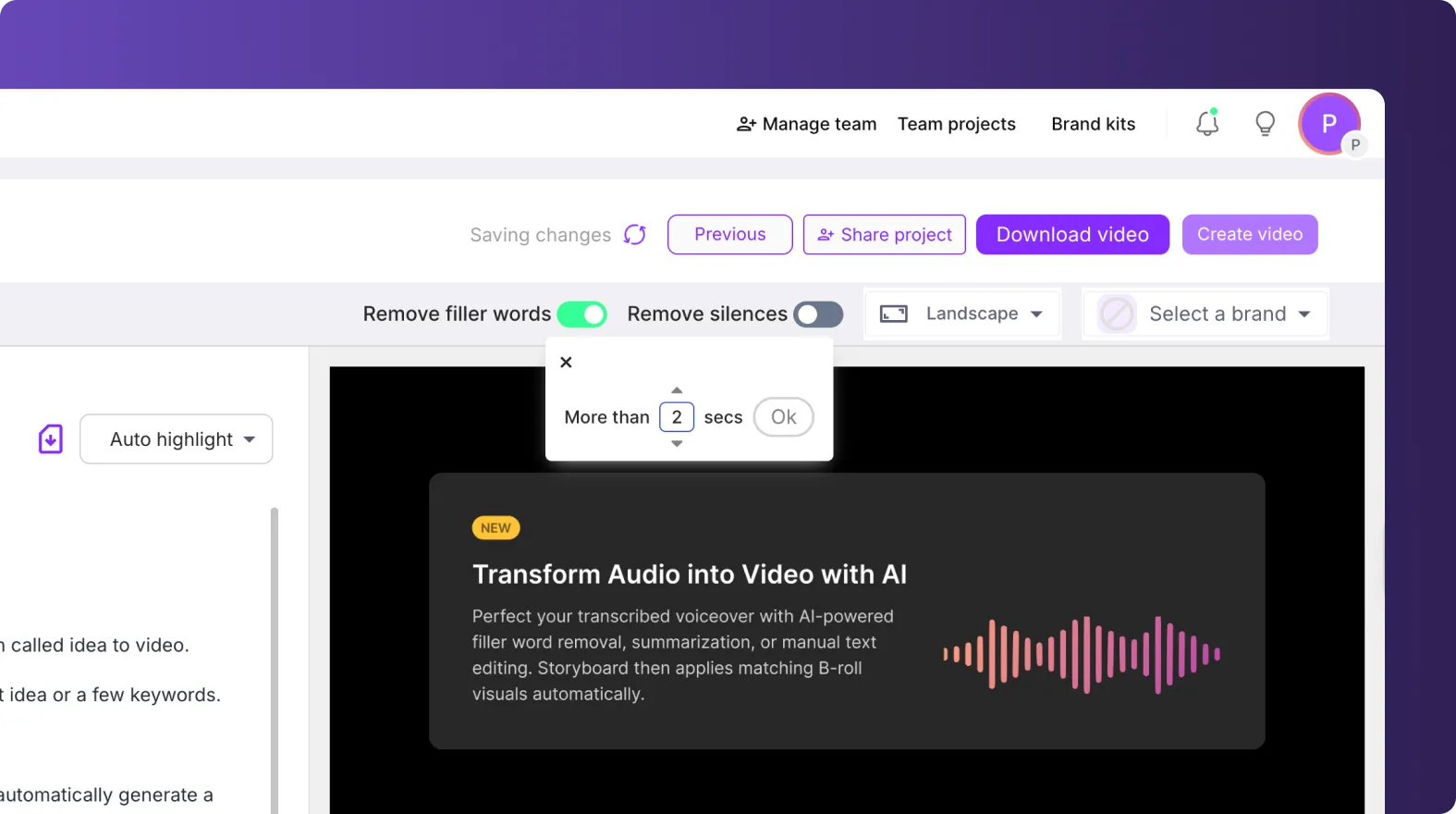Decrease seconds with the down arrow
Viewport: 1456px width, 814px height.
[x=677, y=444]
